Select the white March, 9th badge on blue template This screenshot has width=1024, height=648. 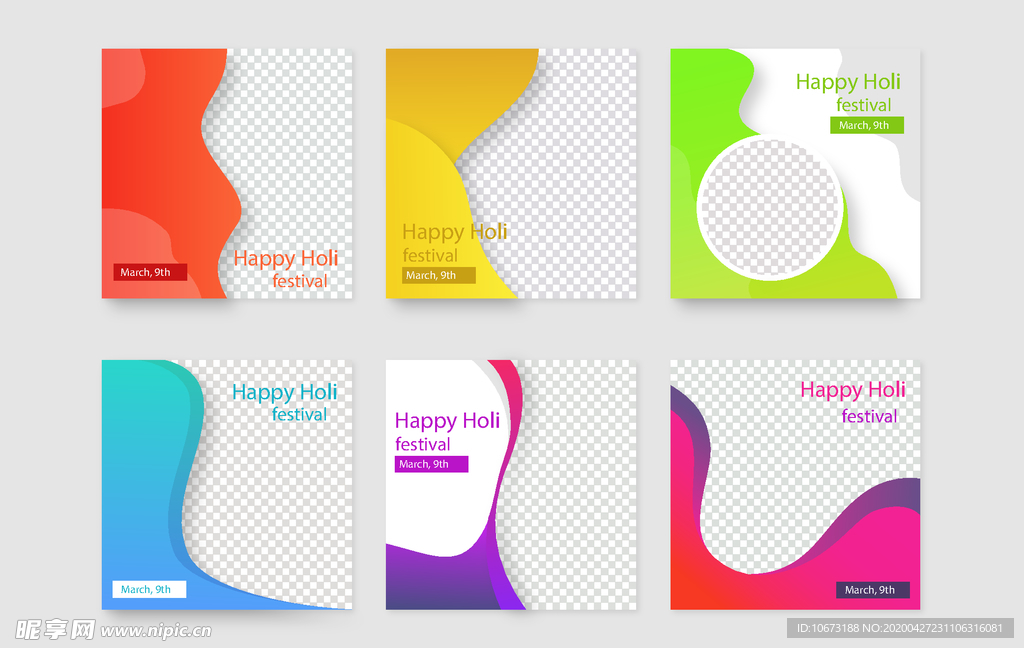coord(149,590)
